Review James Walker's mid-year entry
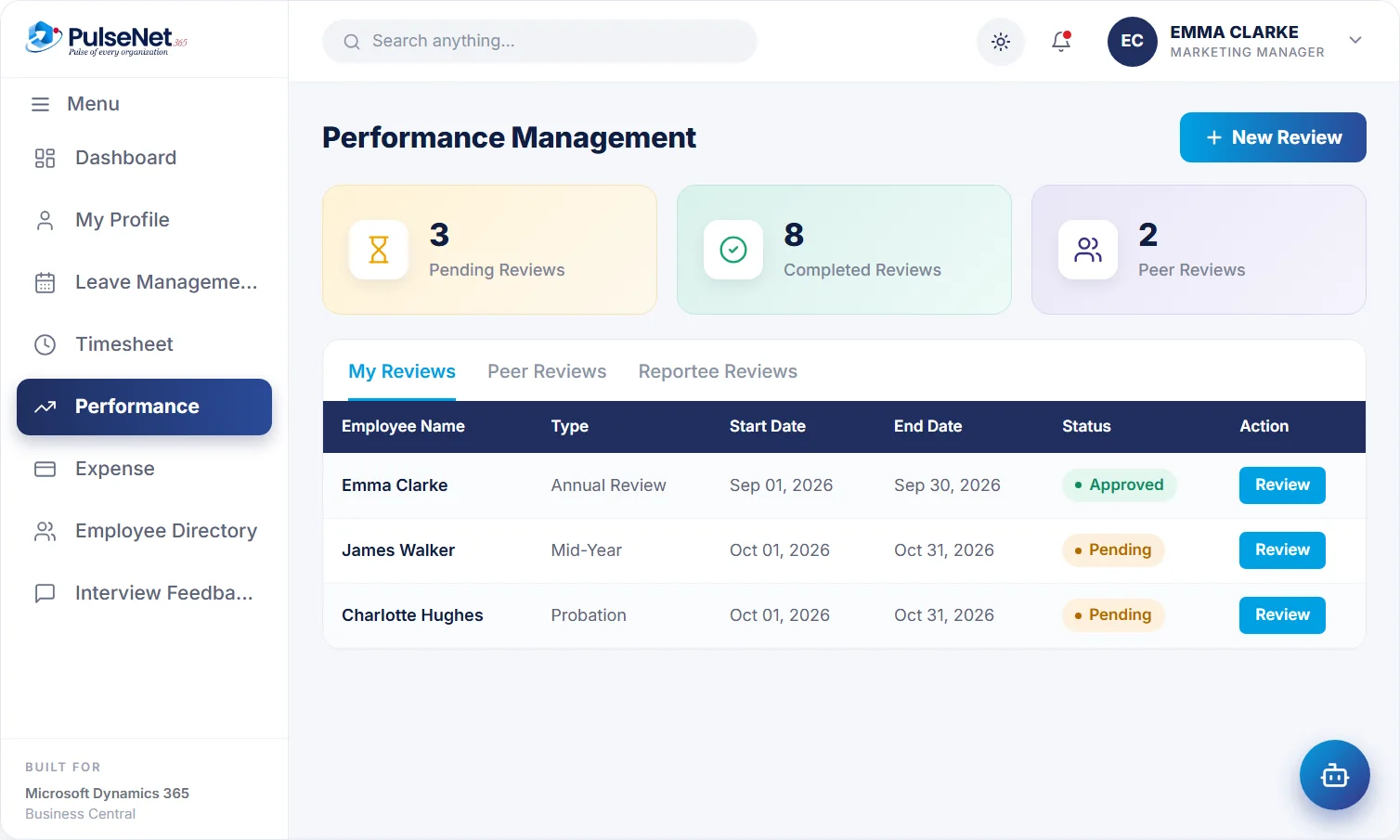The height and width of the screenshot is (840, 1400). 1282,549
